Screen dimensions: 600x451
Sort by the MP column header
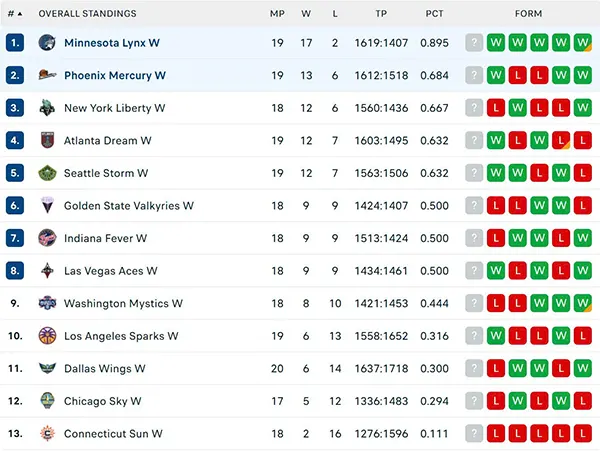(x=277, y=14)
